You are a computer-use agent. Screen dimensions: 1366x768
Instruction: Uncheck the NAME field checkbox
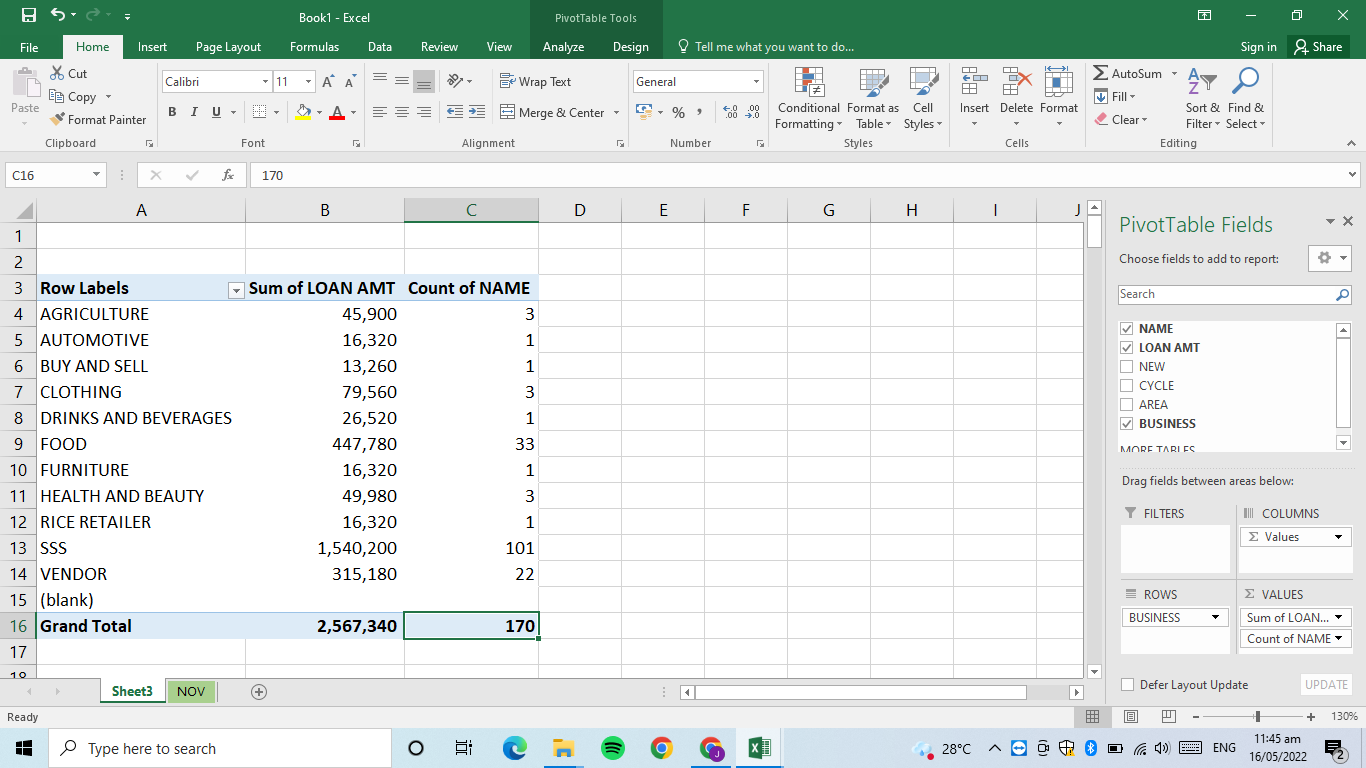[1127, 328]
